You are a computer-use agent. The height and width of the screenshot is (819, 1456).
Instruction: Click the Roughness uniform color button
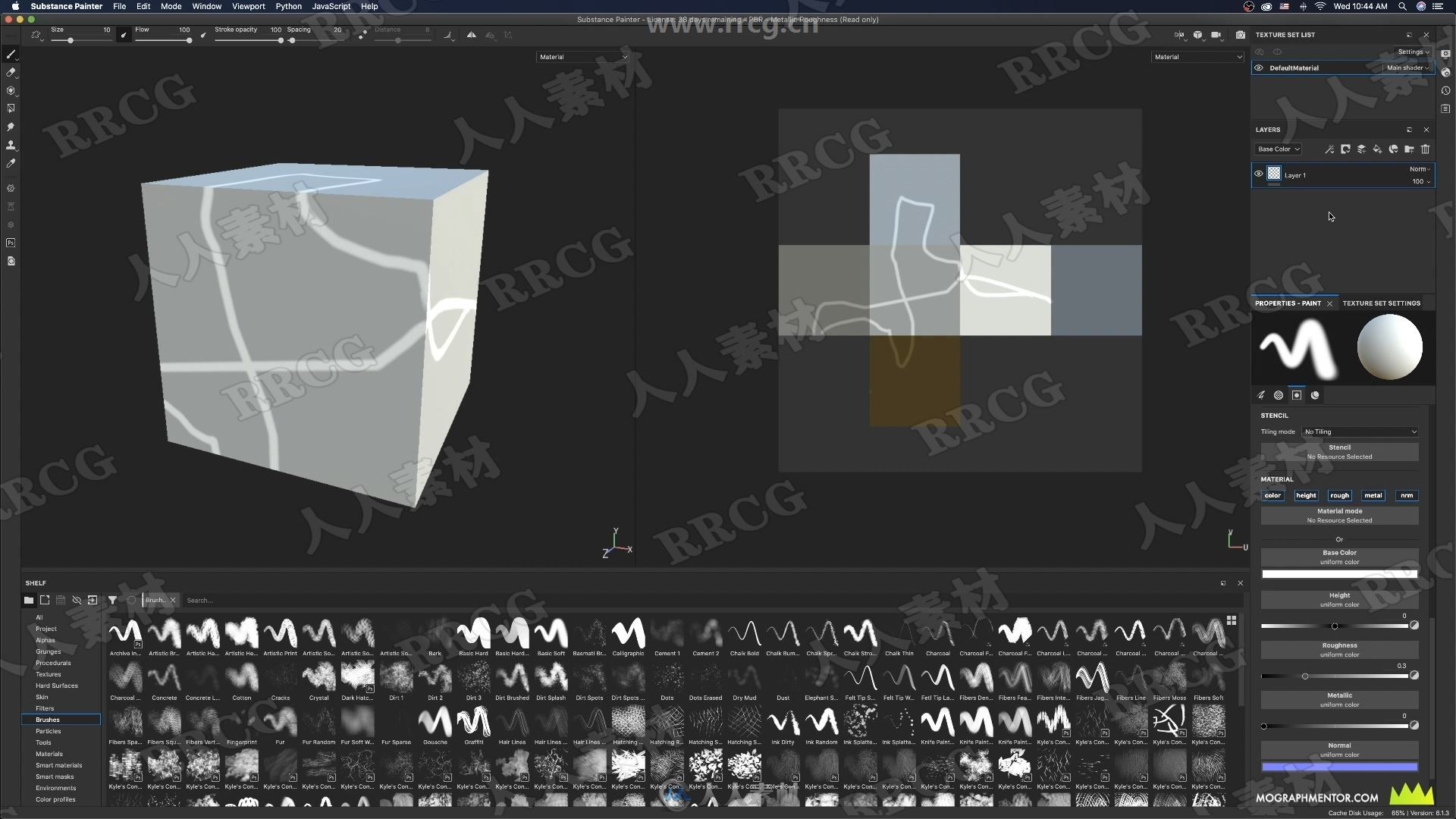coord(1339,650)
